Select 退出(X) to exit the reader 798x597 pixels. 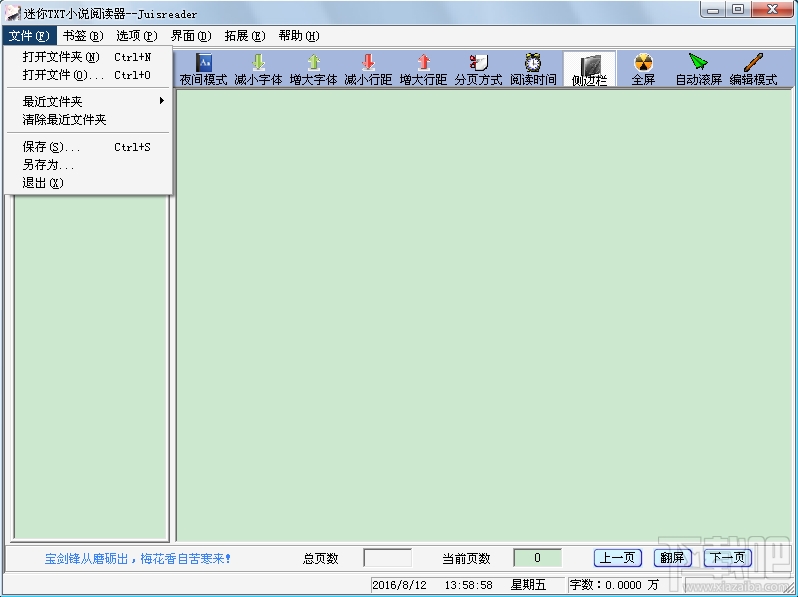pyautogui.click(x=88, y=183)
